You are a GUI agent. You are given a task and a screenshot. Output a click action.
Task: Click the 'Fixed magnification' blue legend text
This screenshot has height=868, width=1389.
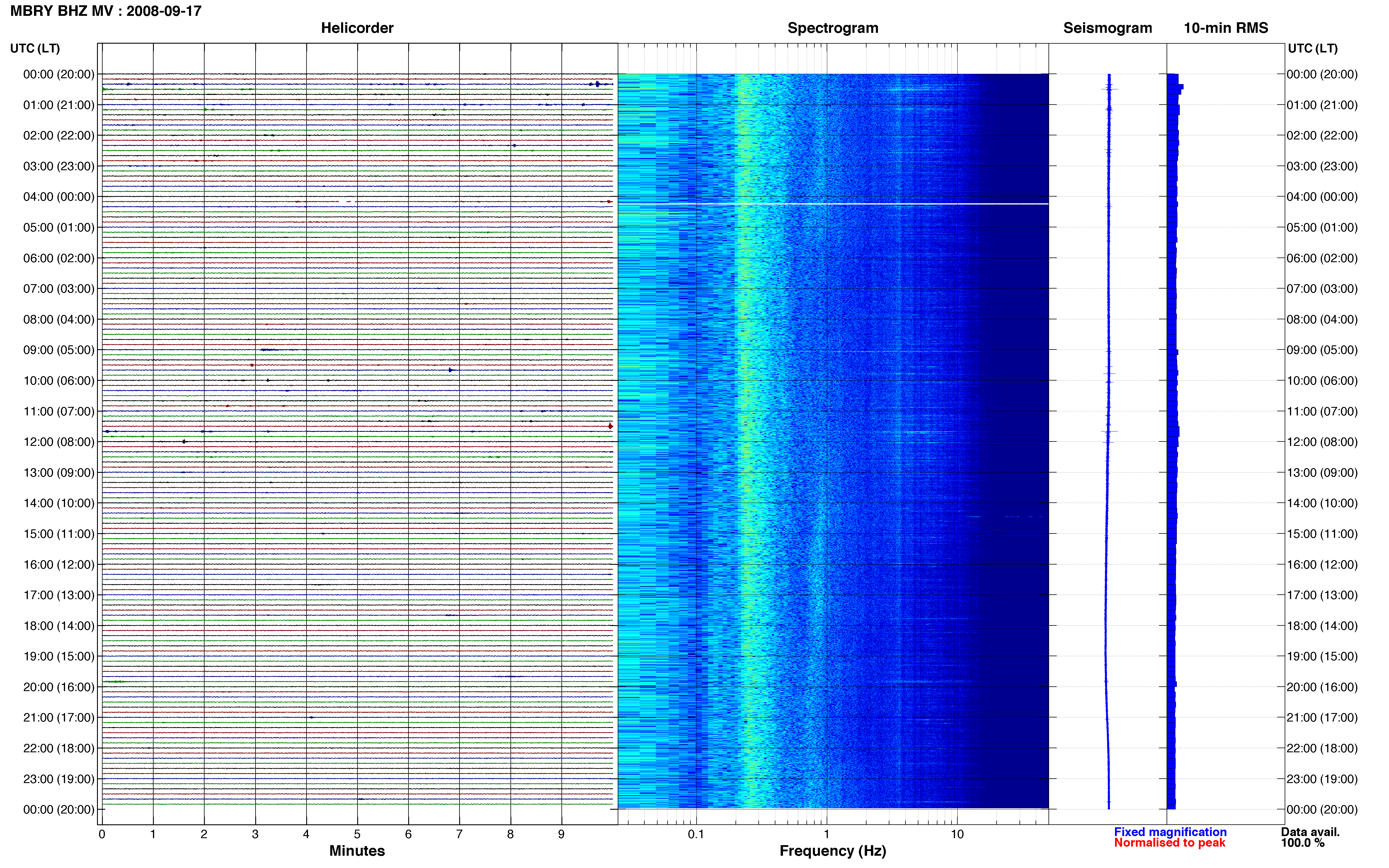1170,832
